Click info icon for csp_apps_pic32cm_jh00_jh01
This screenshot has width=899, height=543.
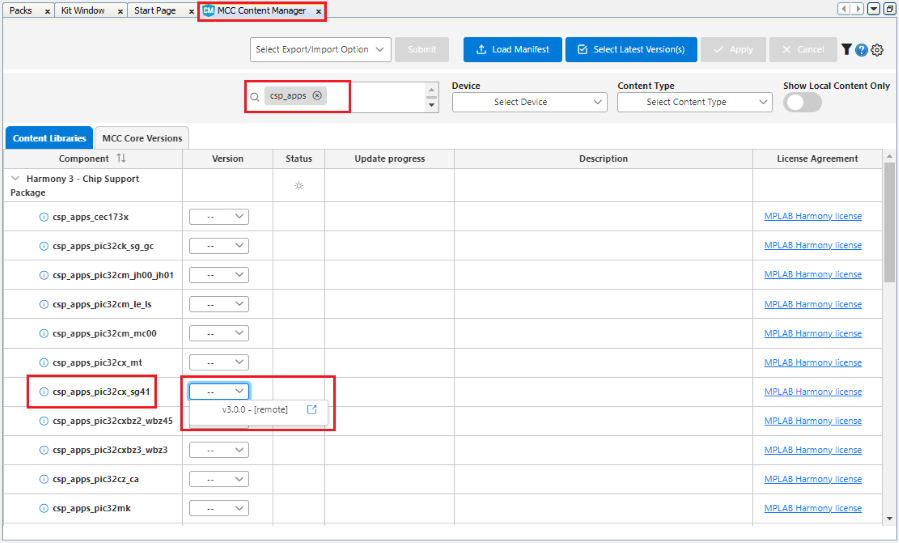click(44, 275)
